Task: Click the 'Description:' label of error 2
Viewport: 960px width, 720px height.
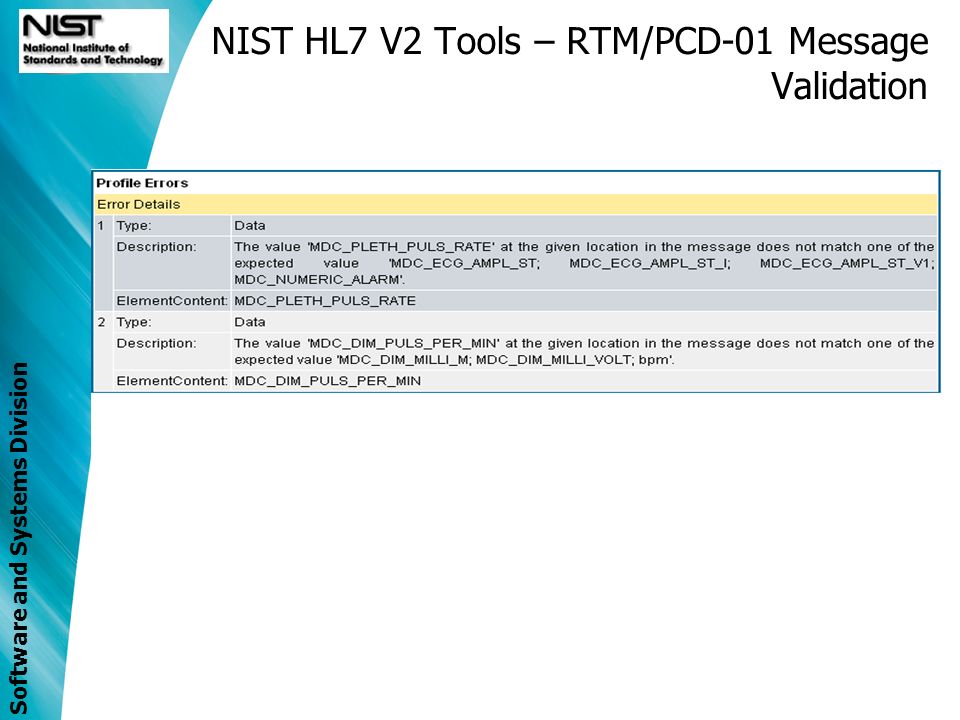Action: (x=157, y=343)
